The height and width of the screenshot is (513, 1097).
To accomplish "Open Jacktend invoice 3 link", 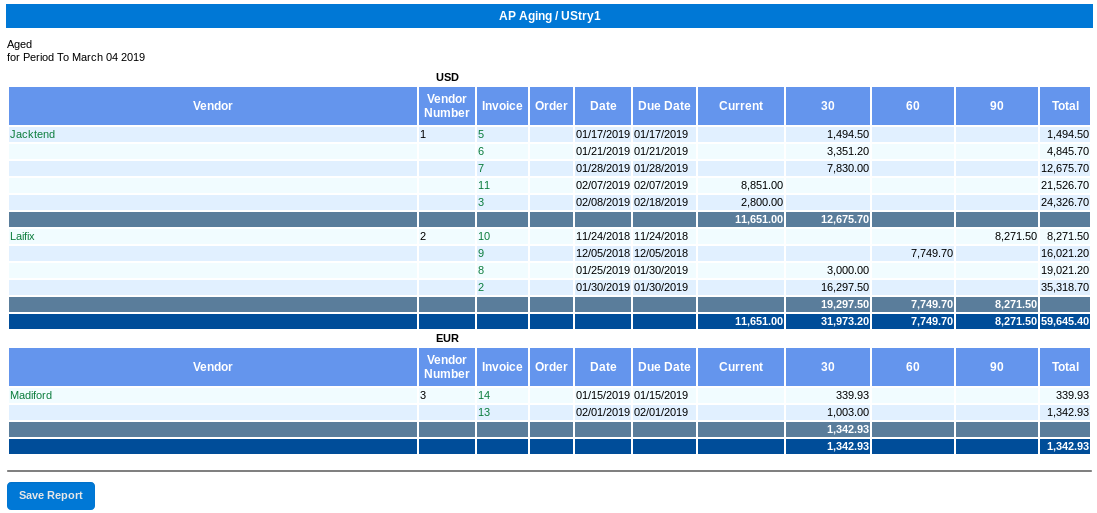I will pyautogui.click(x=481, y=202).
